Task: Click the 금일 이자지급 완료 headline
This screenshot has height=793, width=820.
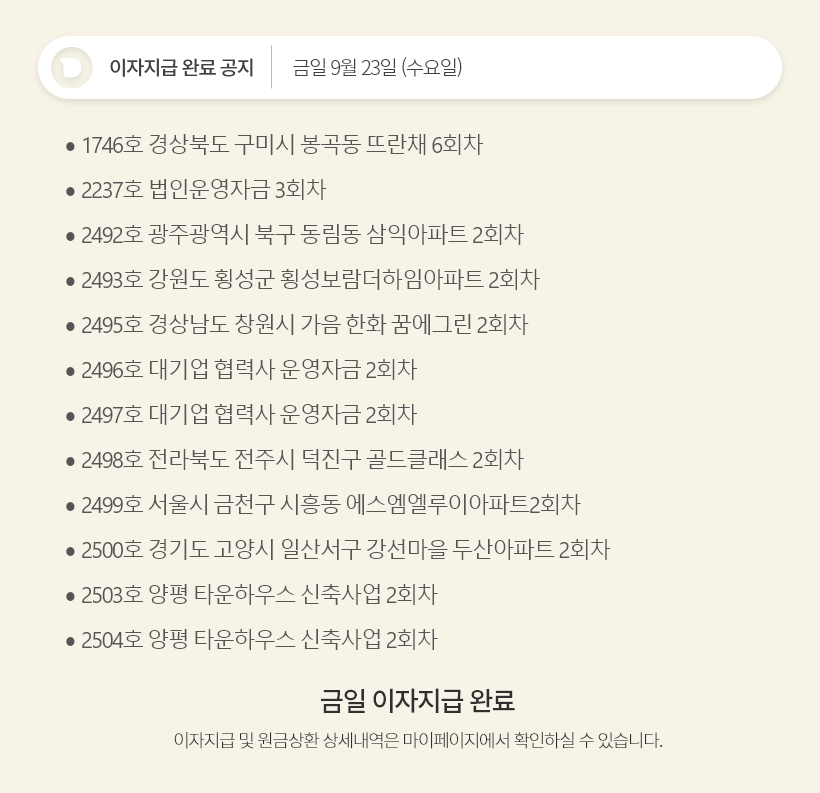Action: pos(418,701)
